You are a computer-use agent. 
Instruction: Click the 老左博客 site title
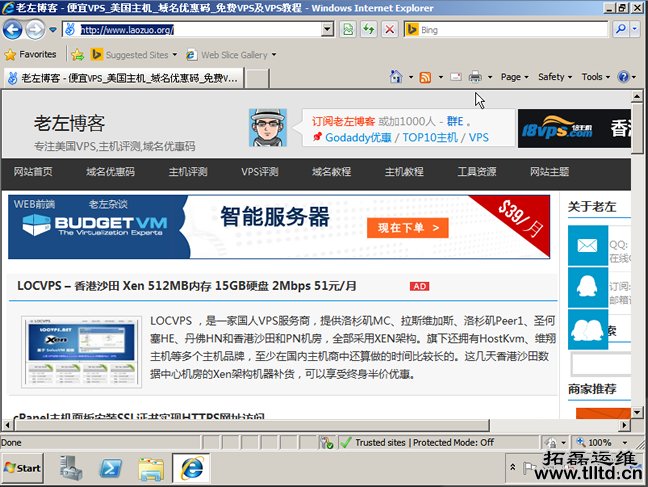tap(69, 124)
